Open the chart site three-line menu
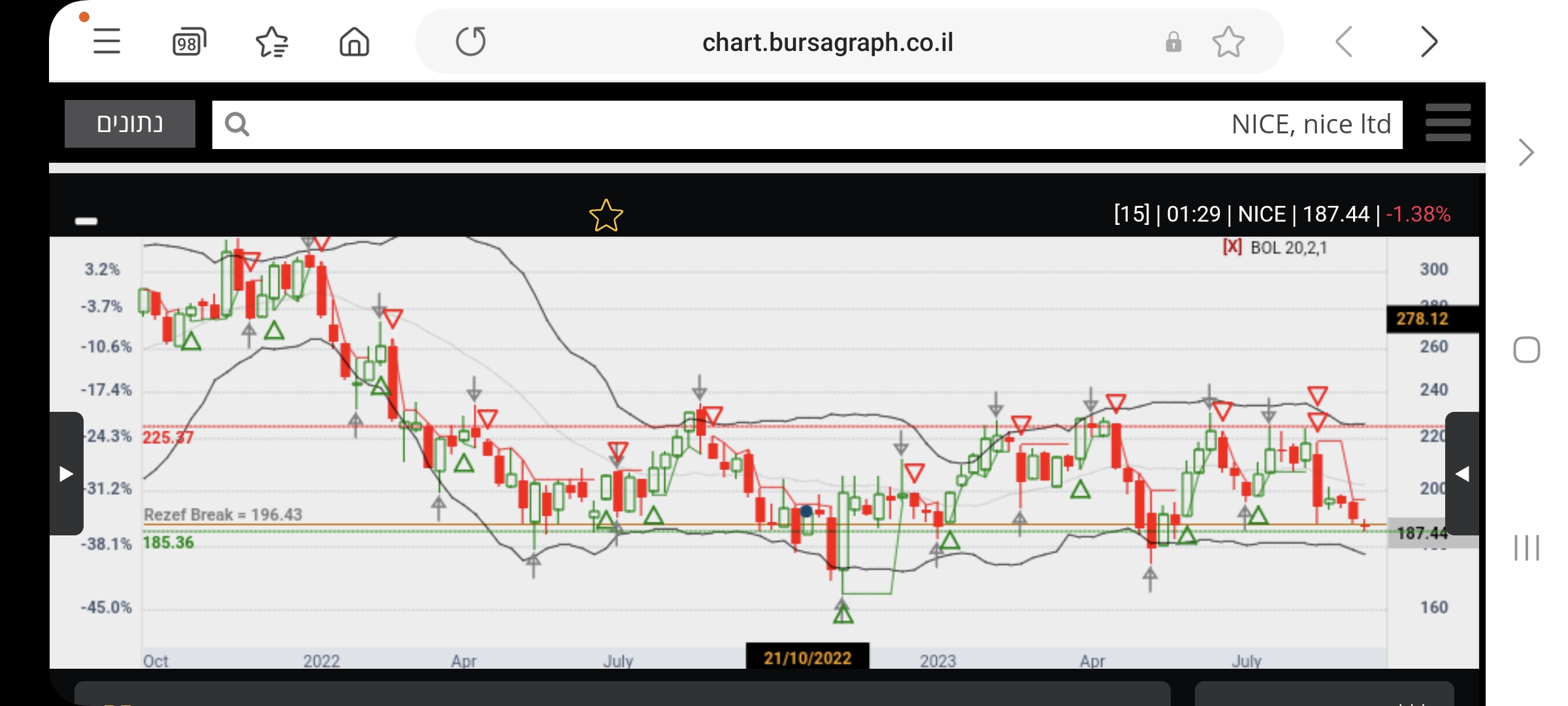 click(x=1448, y=123)
